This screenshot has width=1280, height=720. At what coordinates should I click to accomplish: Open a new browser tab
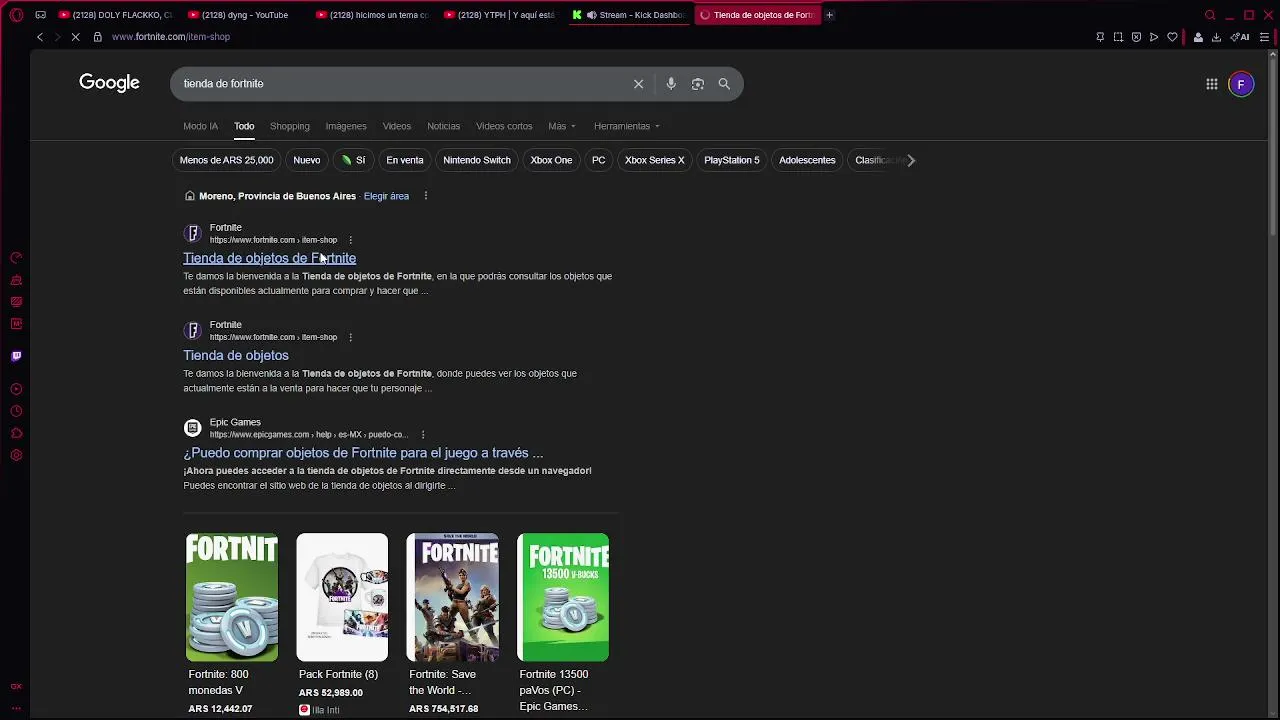pyautogui.click(x=829, y=15)
